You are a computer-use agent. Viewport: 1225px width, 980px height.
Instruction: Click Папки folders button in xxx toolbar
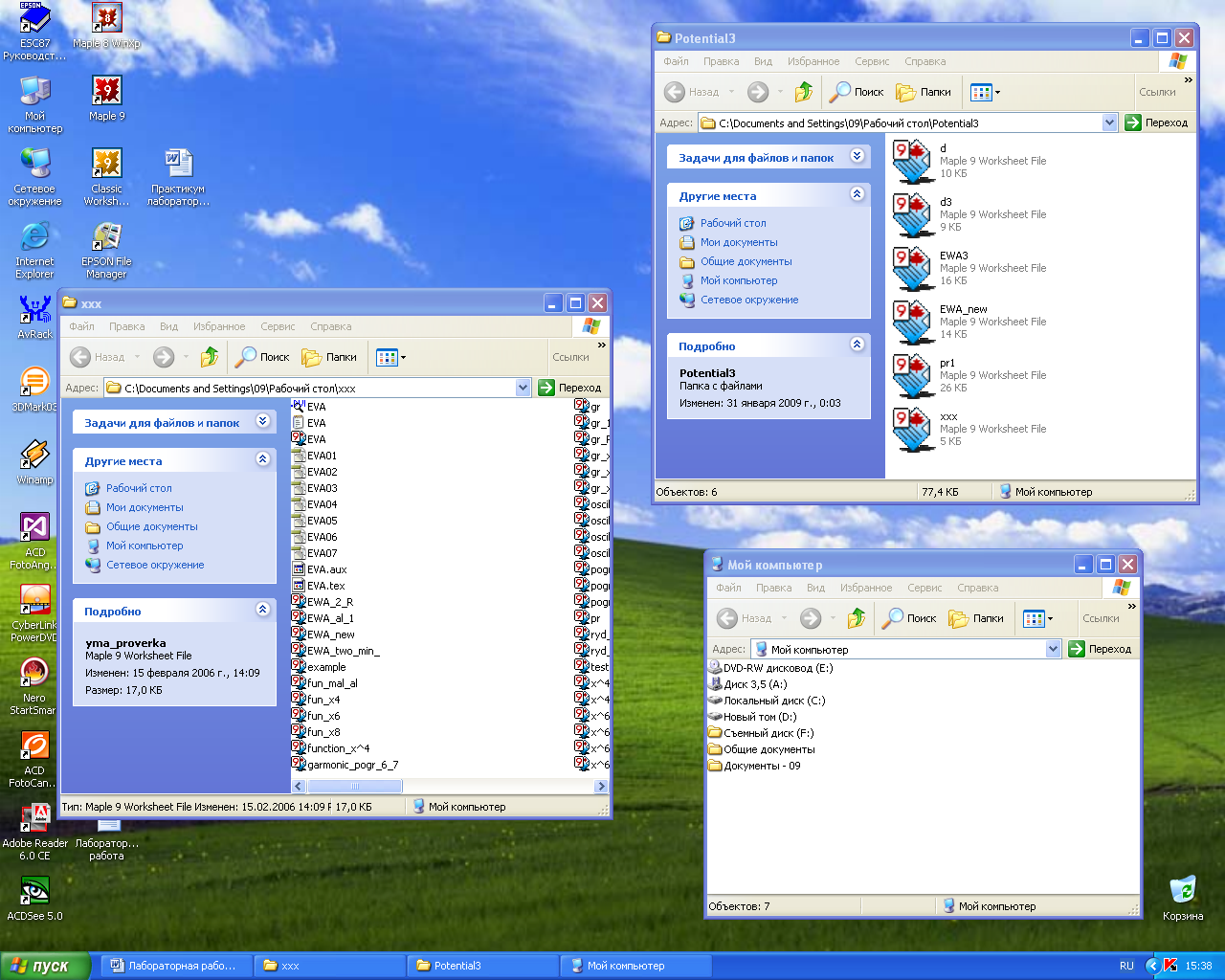(330, 357)
